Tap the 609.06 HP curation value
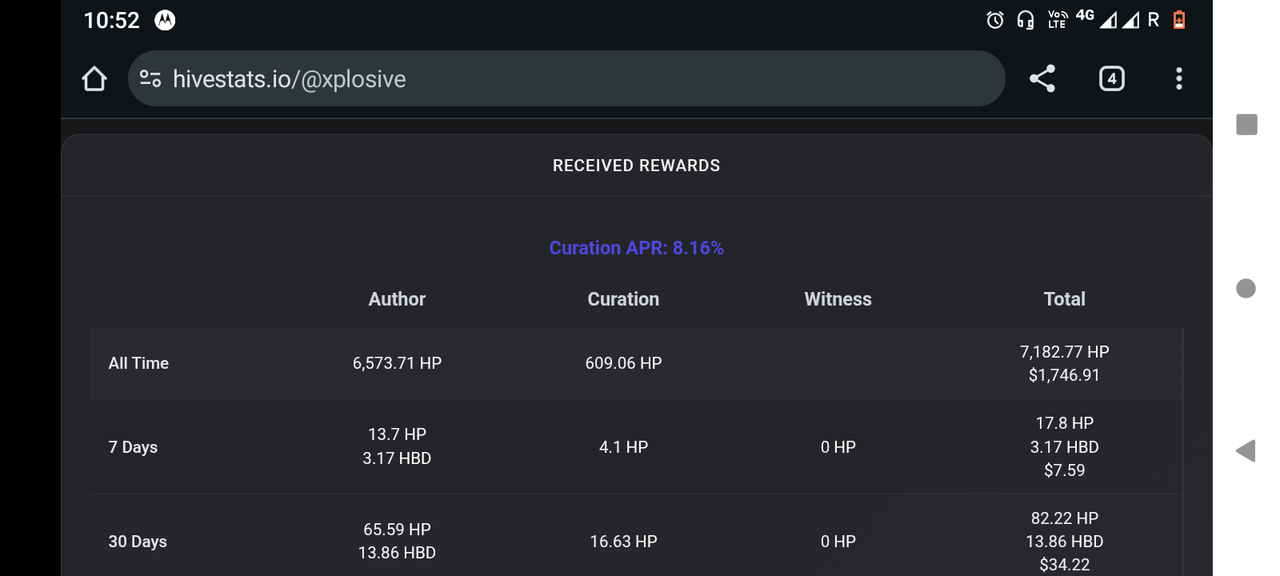Viewport: 1280px width, 576px height. click(x=623, y=363)
